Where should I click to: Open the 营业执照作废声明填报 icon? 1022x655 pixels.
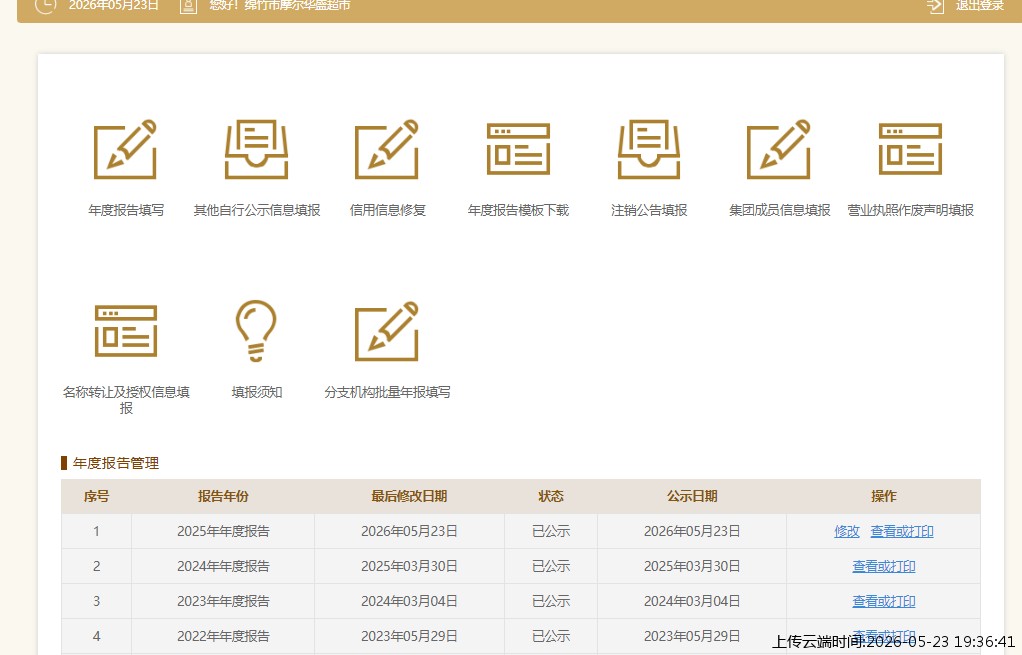pyautogui.click(x=910, y=149)
